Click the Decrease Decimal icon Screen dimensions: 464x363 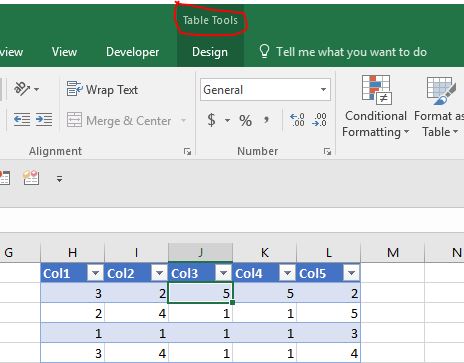(319, 120)
